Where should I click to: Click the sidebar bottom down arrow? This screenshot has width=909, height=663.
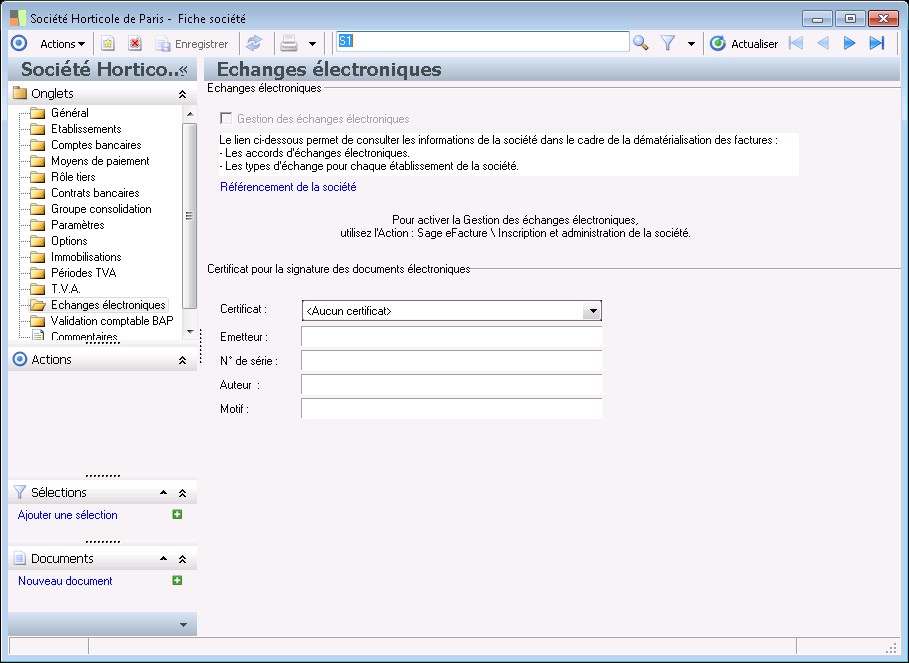(183, 625)
